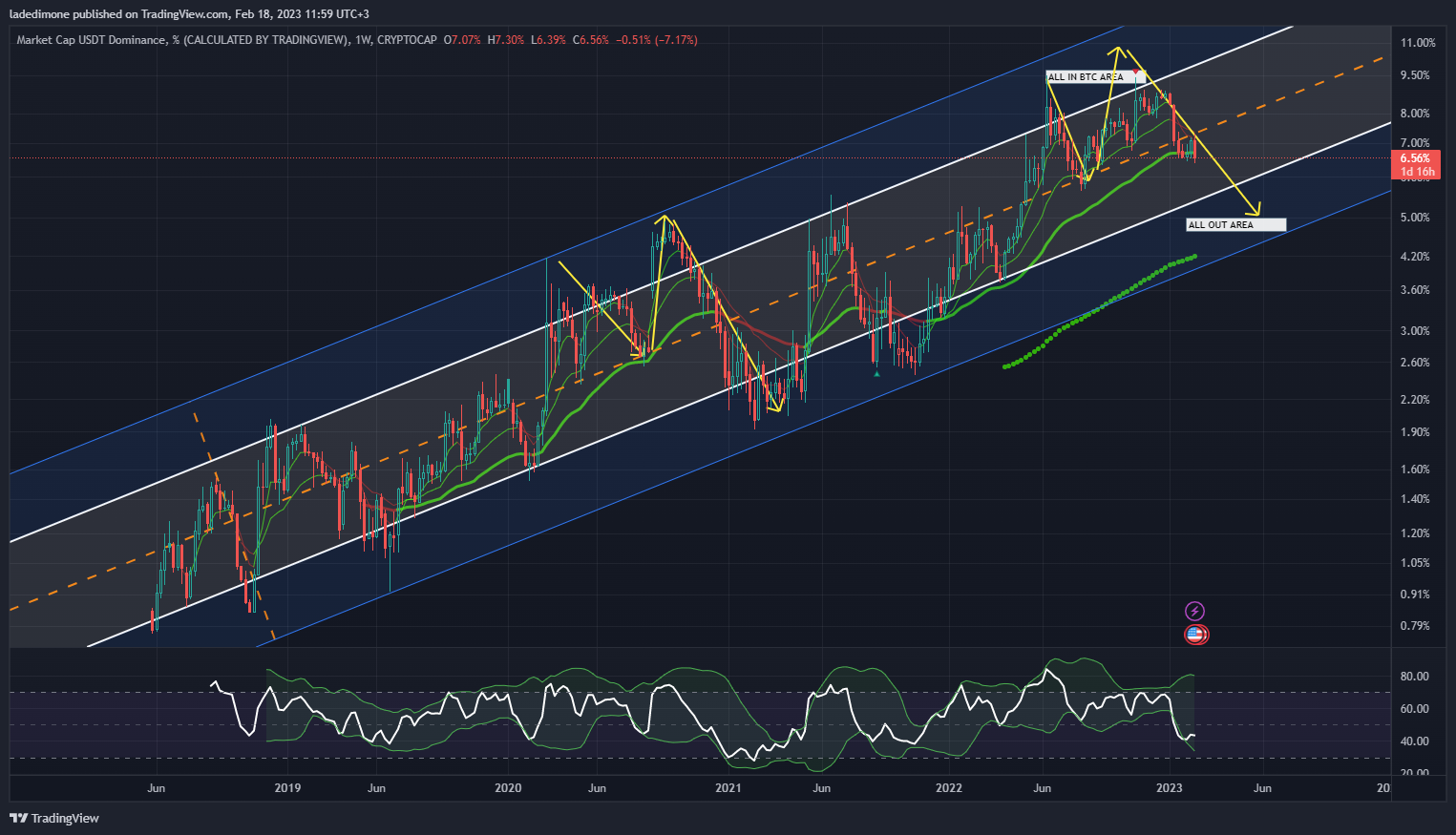Click the 7.00% price axis label
Viewport: 1456px width, 835px height.
(1415, 143)
